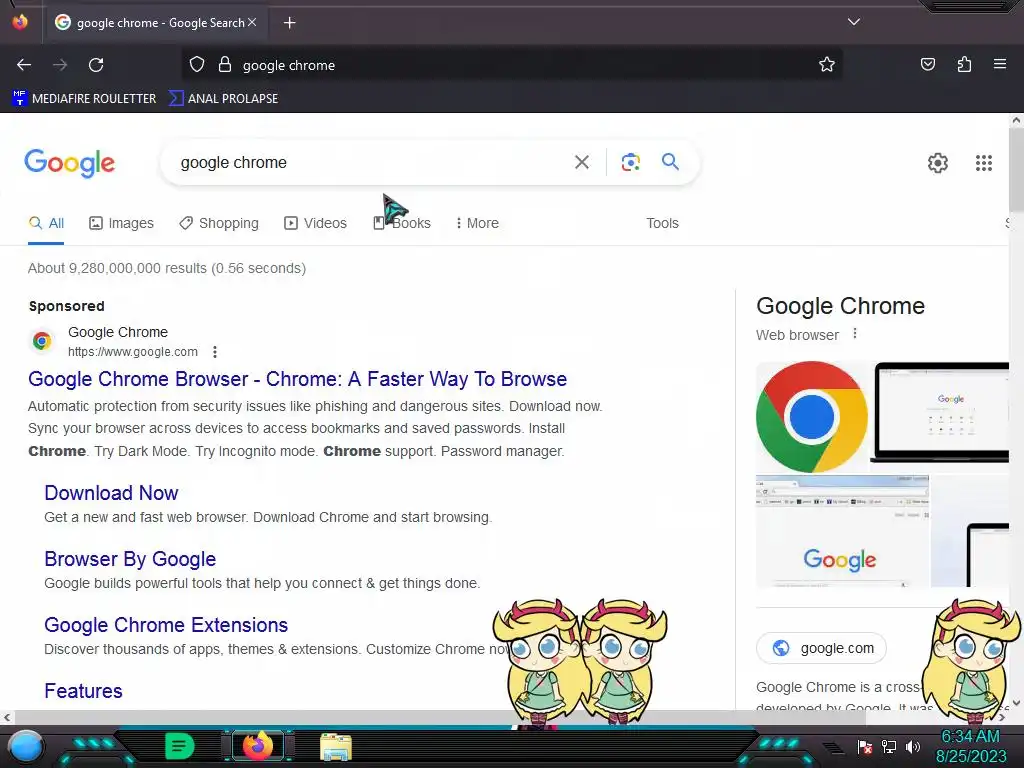Open the Features sitelink
Image resolution: width=1024 pixels, height=768 pixels.
83,691
